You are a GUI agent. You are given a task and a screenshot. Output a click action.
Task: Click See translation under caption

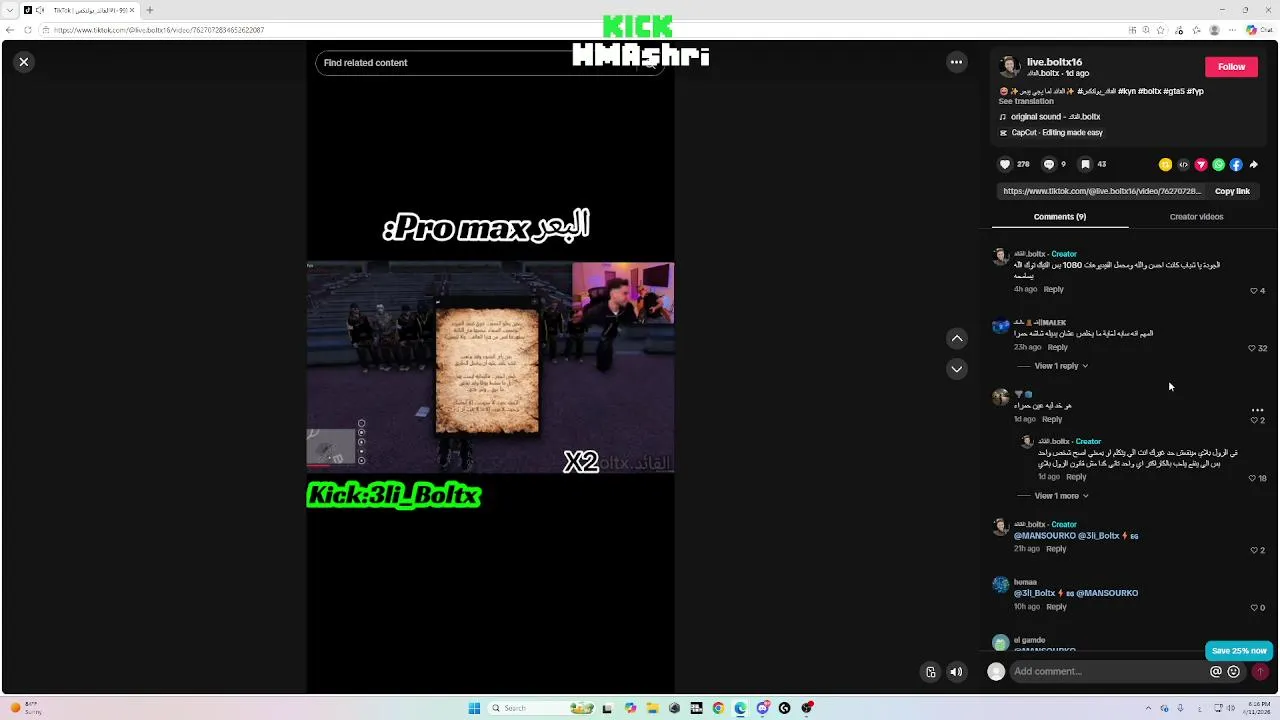(x=1026, y=101)
